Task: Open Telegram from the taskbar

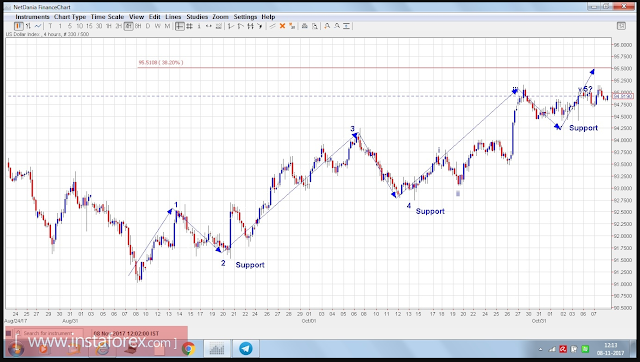Action: point(246,349)
